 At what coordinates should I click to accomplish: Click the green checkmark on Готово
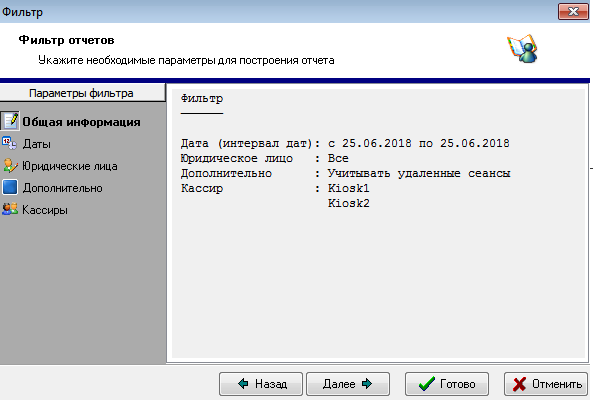click(x=427, y=384)
